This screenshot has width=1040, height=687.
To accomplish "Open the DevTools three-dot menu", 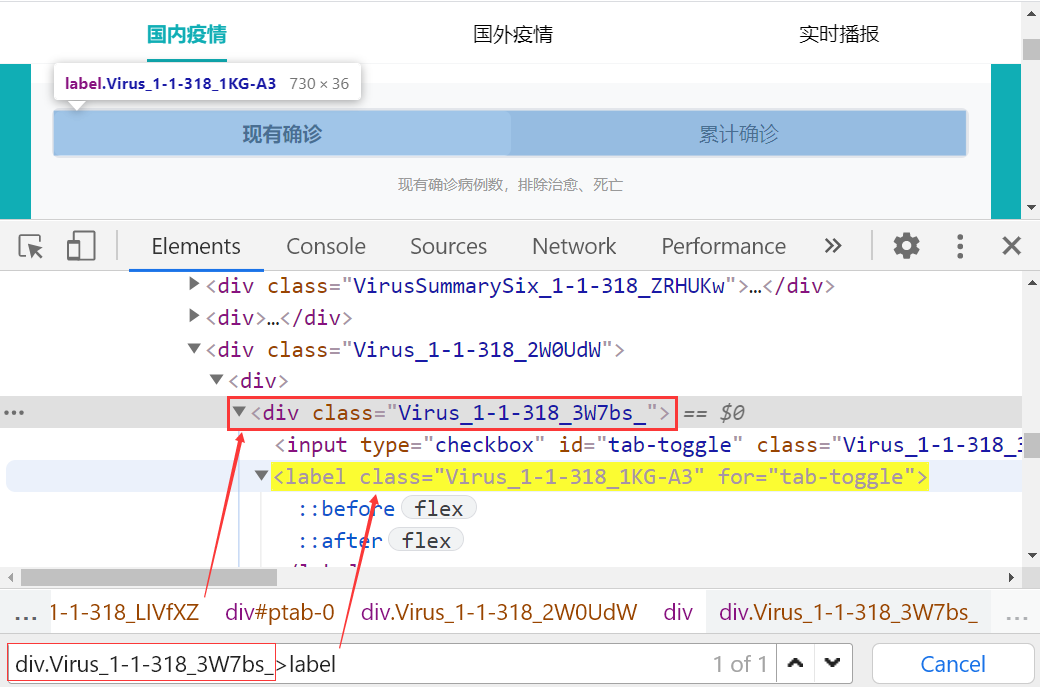I will point(960,246).
